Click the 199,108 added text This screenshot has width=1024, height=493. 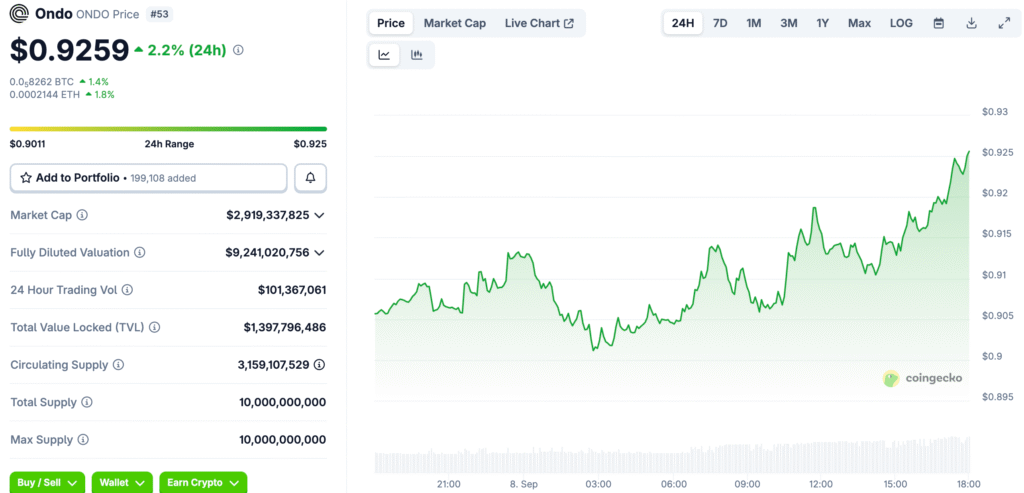(163, 178)
